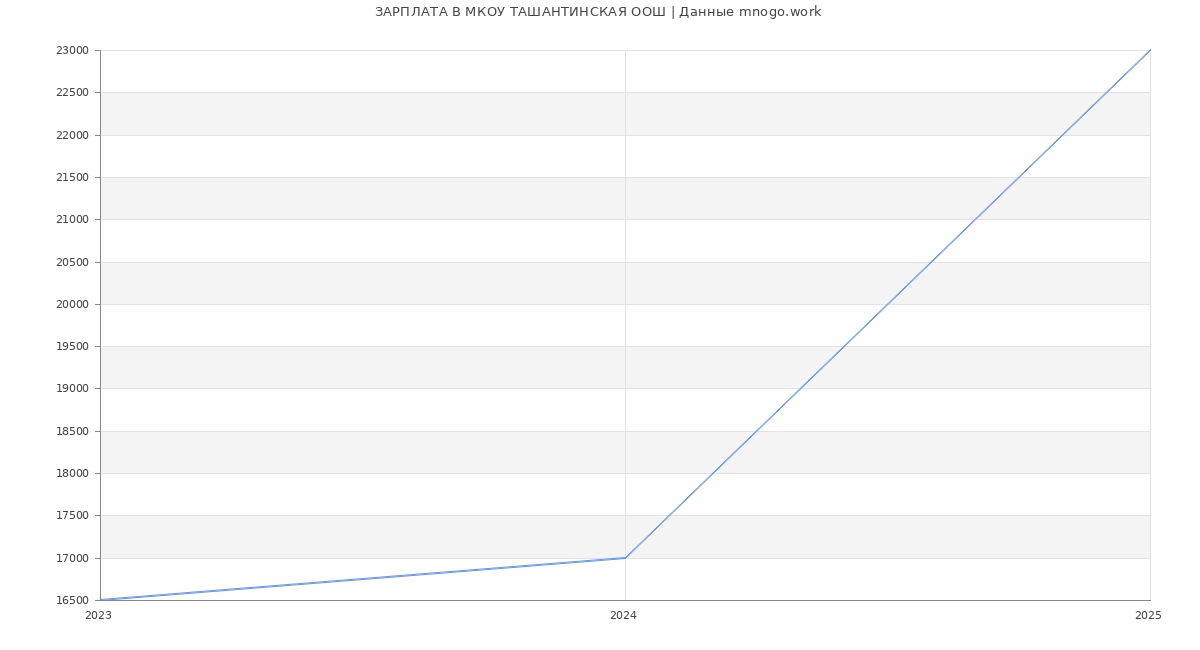Click the line's peak point at 2025

click(x=1149, y=51)
